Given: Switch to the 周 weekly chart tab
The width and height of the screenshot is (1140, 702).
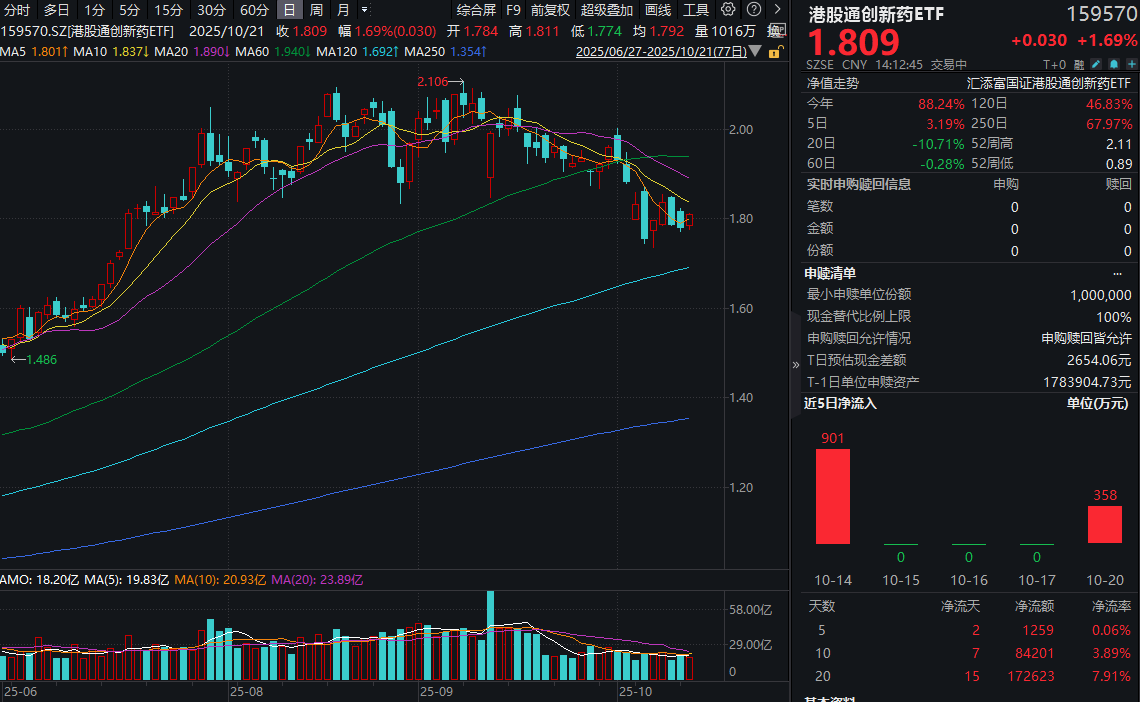Looking at the screenshot, I should pyautogui.click(x=317, y=9).
